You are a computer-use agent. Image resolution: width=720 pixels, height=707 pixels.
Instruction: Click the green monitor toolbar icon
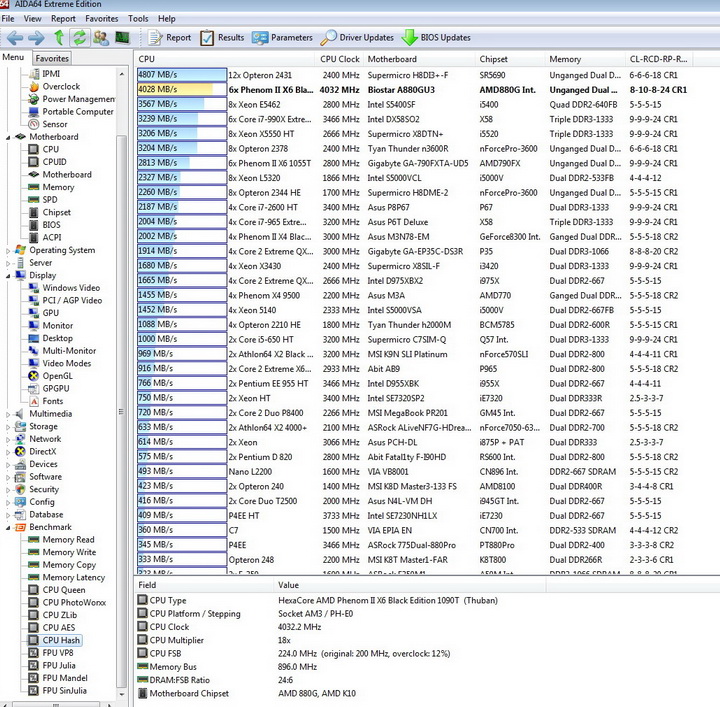coord(122,37)
